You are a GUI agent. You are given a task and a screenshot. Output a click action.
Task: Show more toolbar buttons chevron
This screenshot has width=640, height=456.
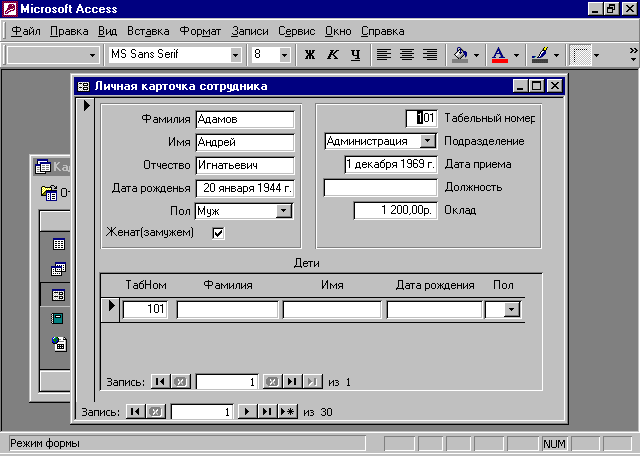click(x=633, y=54)
